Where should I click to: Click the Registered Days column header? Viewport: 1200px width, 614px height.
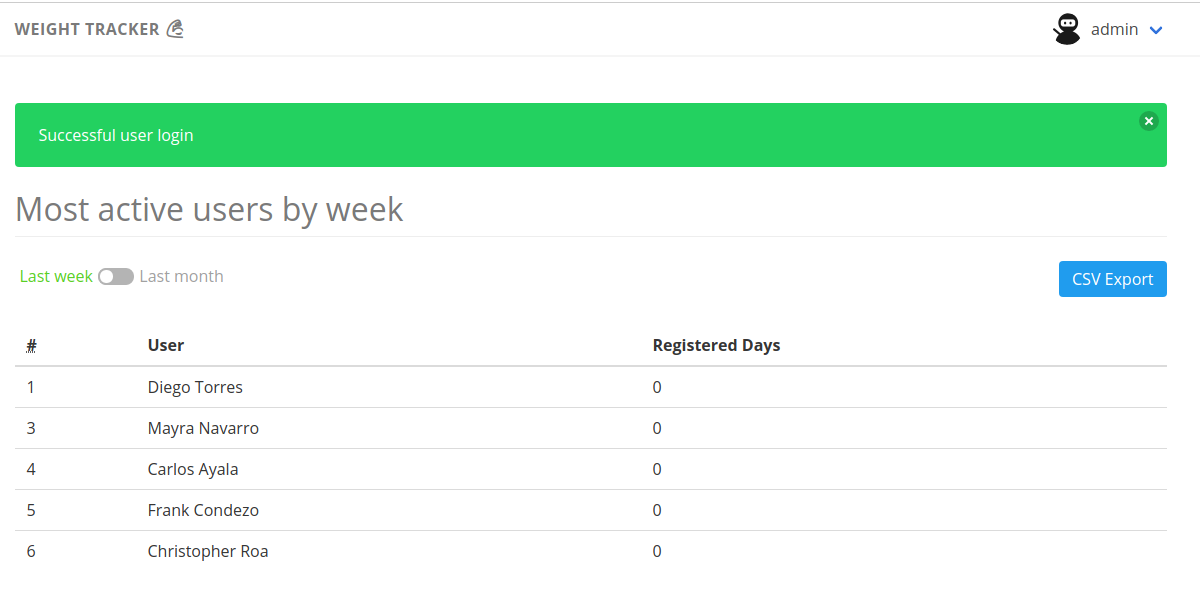coord(716,345)
